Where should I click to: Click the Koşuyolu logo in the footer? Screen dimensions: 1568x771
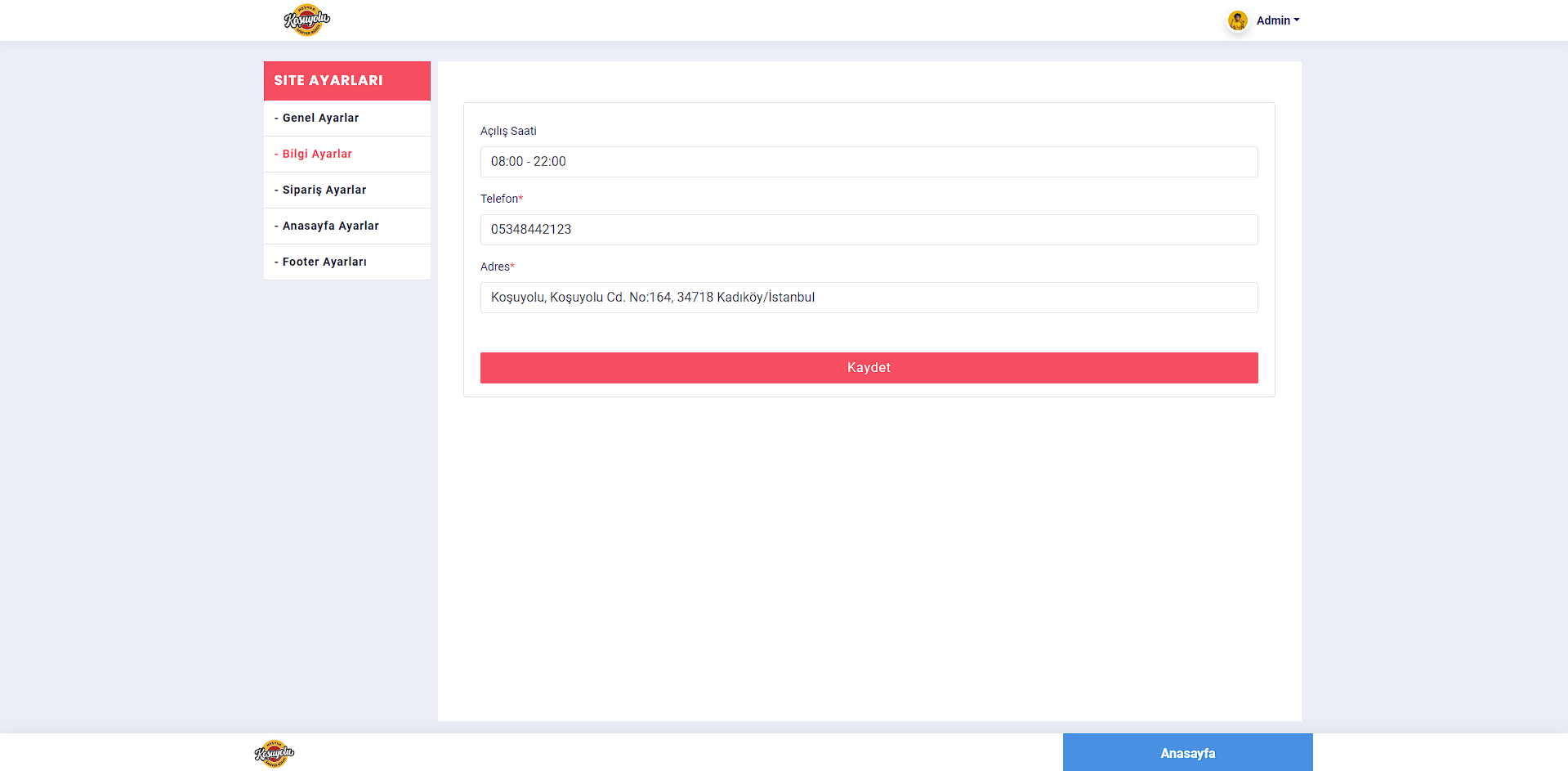pyautogui.click(x=275, y=753)
